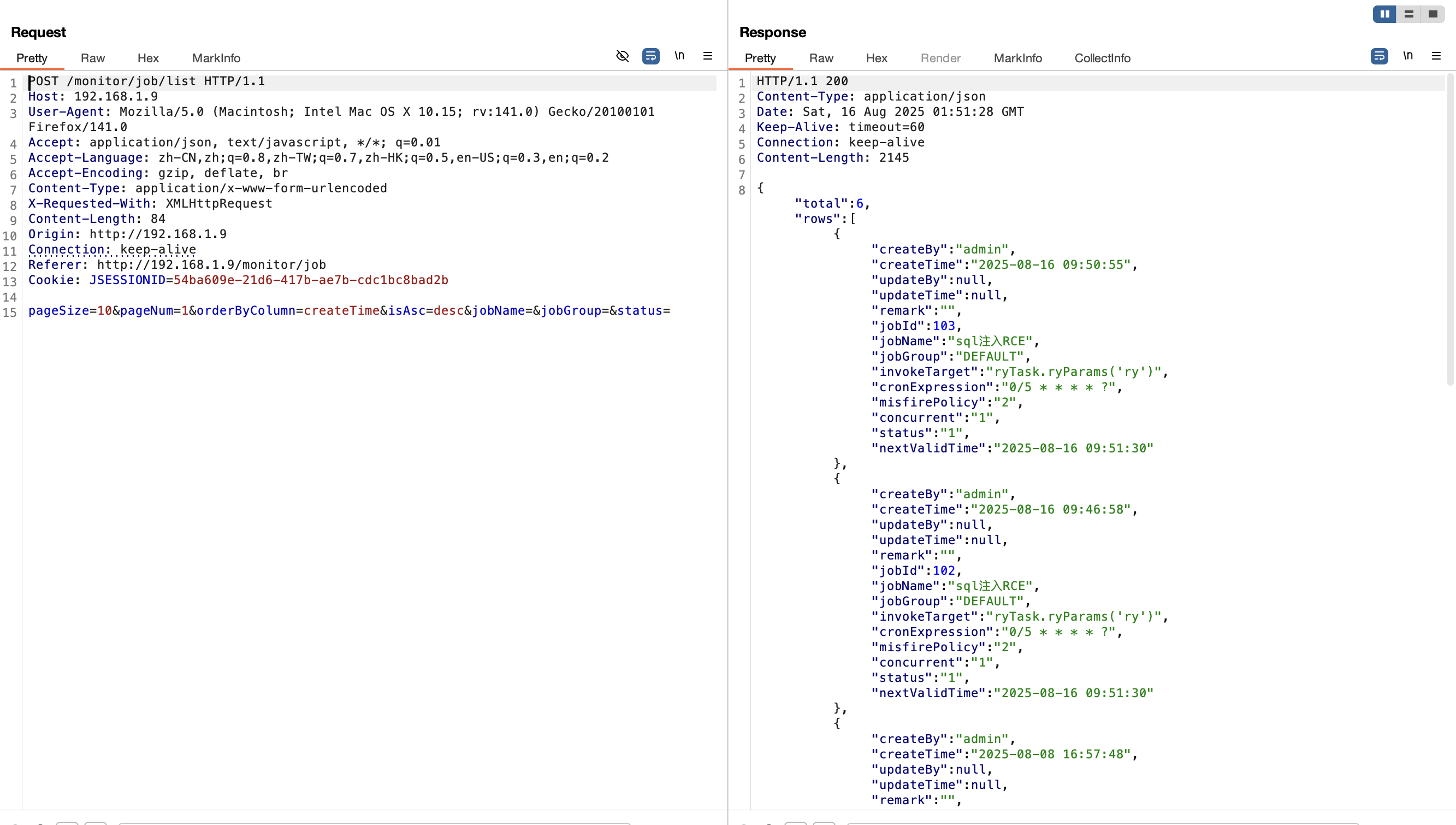This screenshot has height=825, width=1456.
Task: Click the 'X-Requested-With: XMLHttpRequest' header
Action: pos(150,203)
